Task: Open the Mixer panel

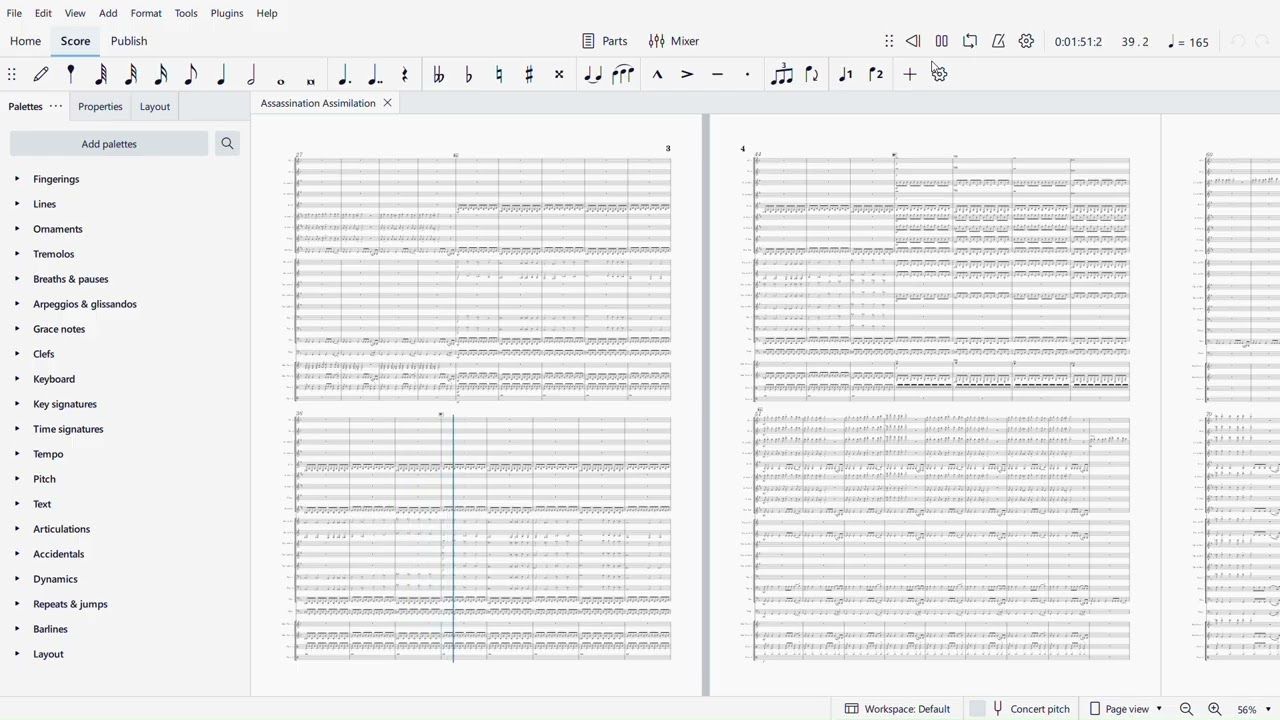Action: [x=674, y=41]
